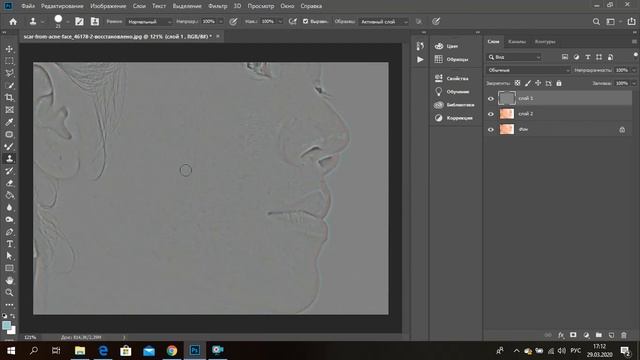Screen dimensions: 640x360
Task: Open the 'Библиотеки' panel
Action: 460,105
